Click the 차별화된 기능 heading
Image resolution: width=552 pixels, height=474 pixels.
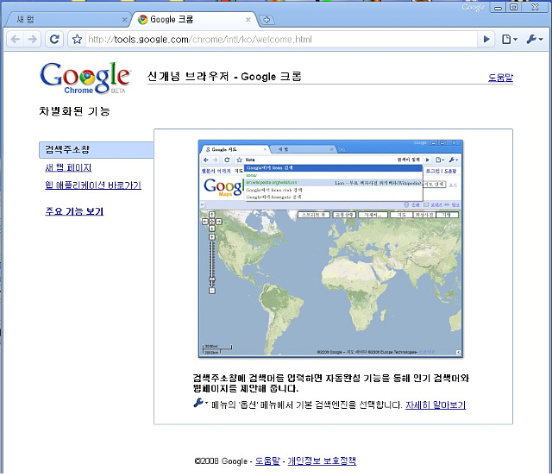75,111
